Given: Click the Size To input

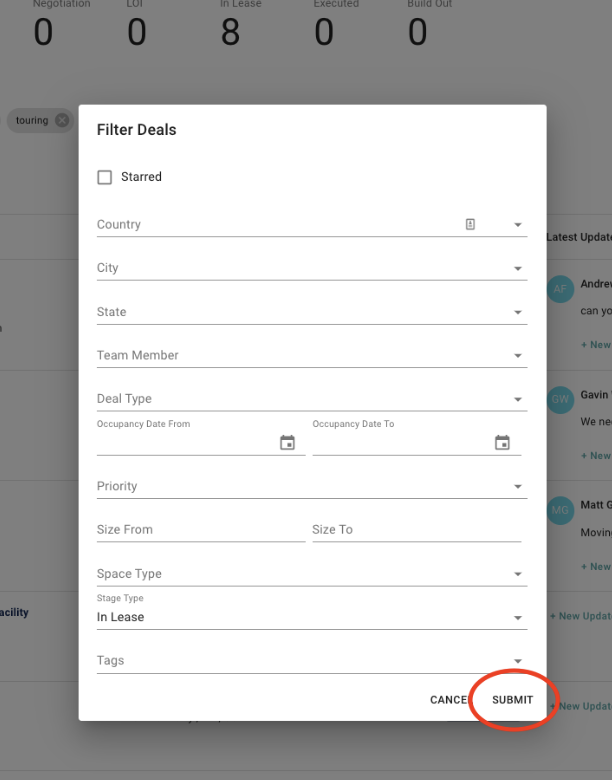Looking at the screenshot, I should pyautogui.click(x=416, y=530).
